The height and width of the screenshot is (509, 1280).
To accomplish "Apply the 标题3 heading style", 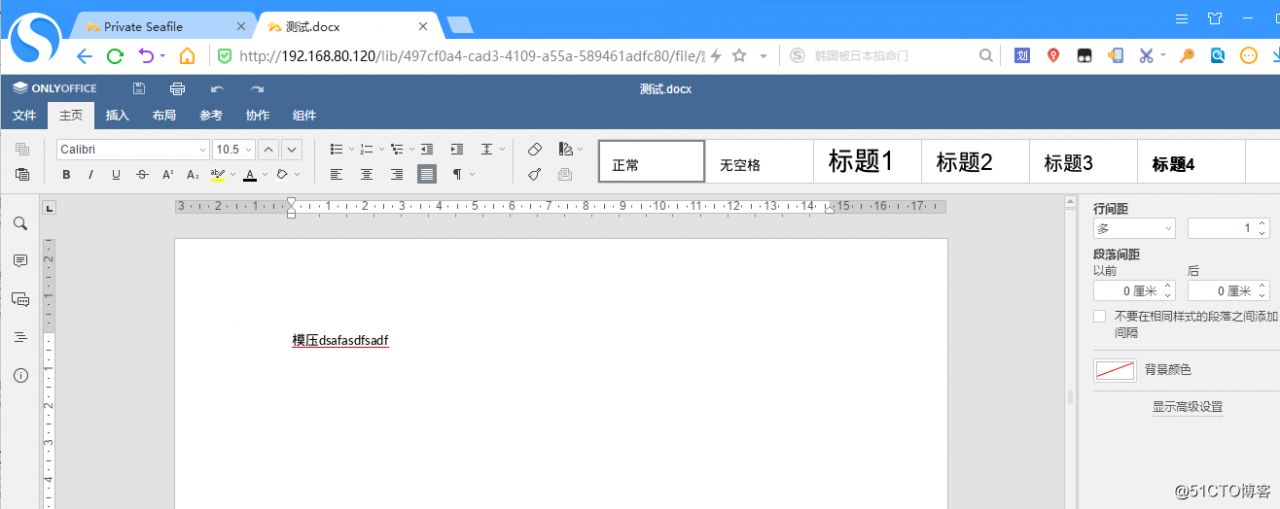I will [x=1083, y=161].
